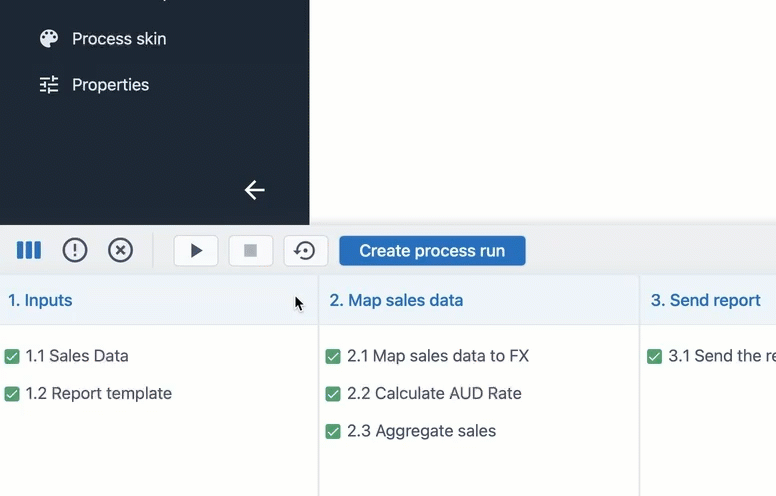Click the reset history icon button
This screenshot has width=776, height=496.
[x=305, y=251]
